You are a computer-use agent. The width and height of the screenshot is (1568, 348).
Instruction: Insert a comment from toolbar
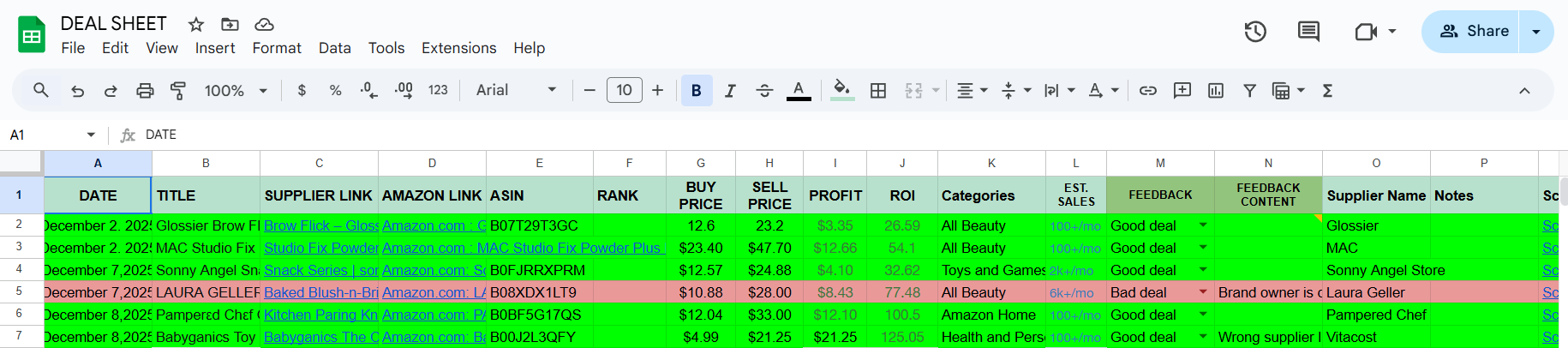[1182, 90]
